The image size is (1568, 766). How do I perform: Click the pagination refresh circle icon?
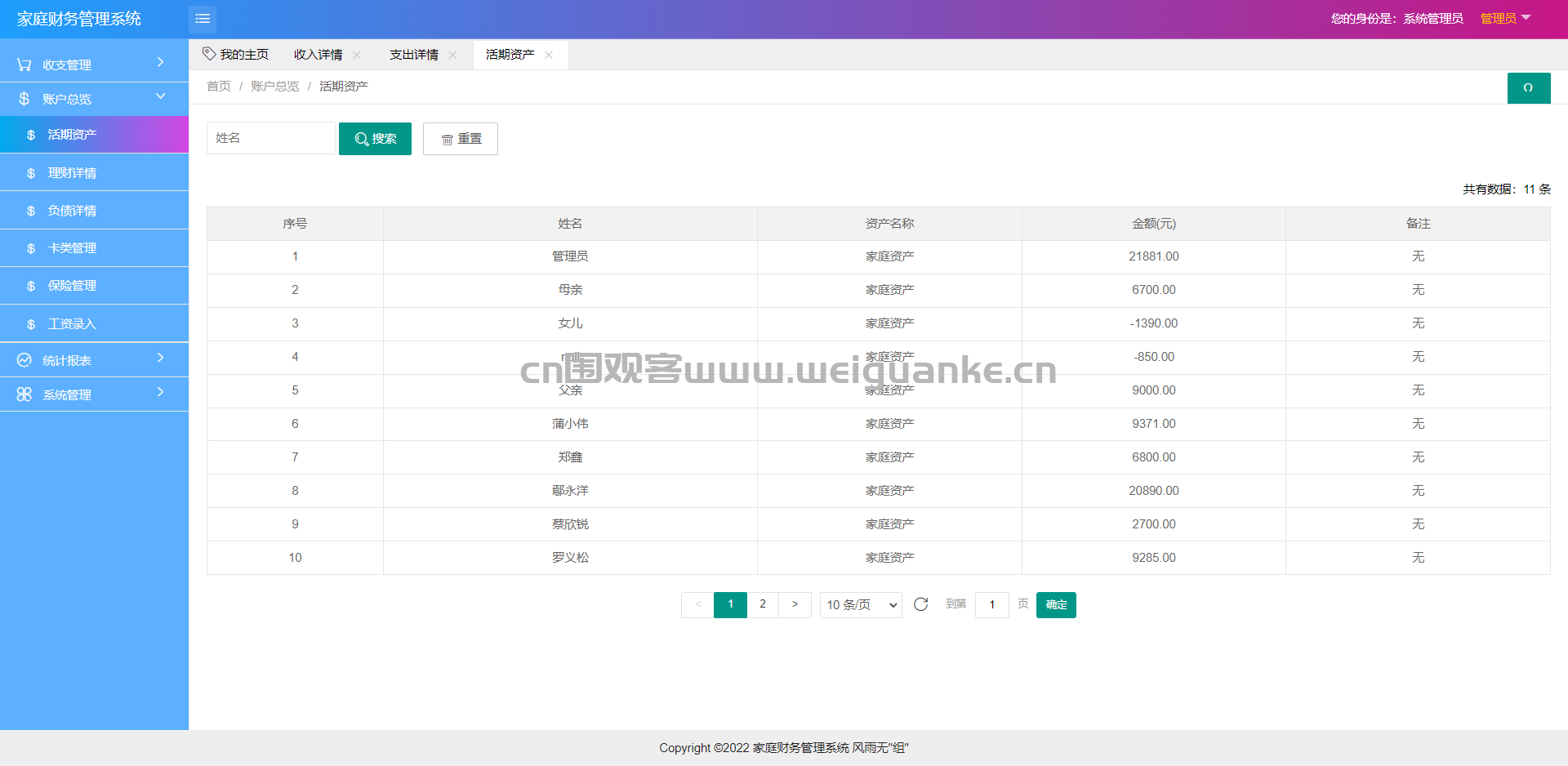[x=921, y=604]
